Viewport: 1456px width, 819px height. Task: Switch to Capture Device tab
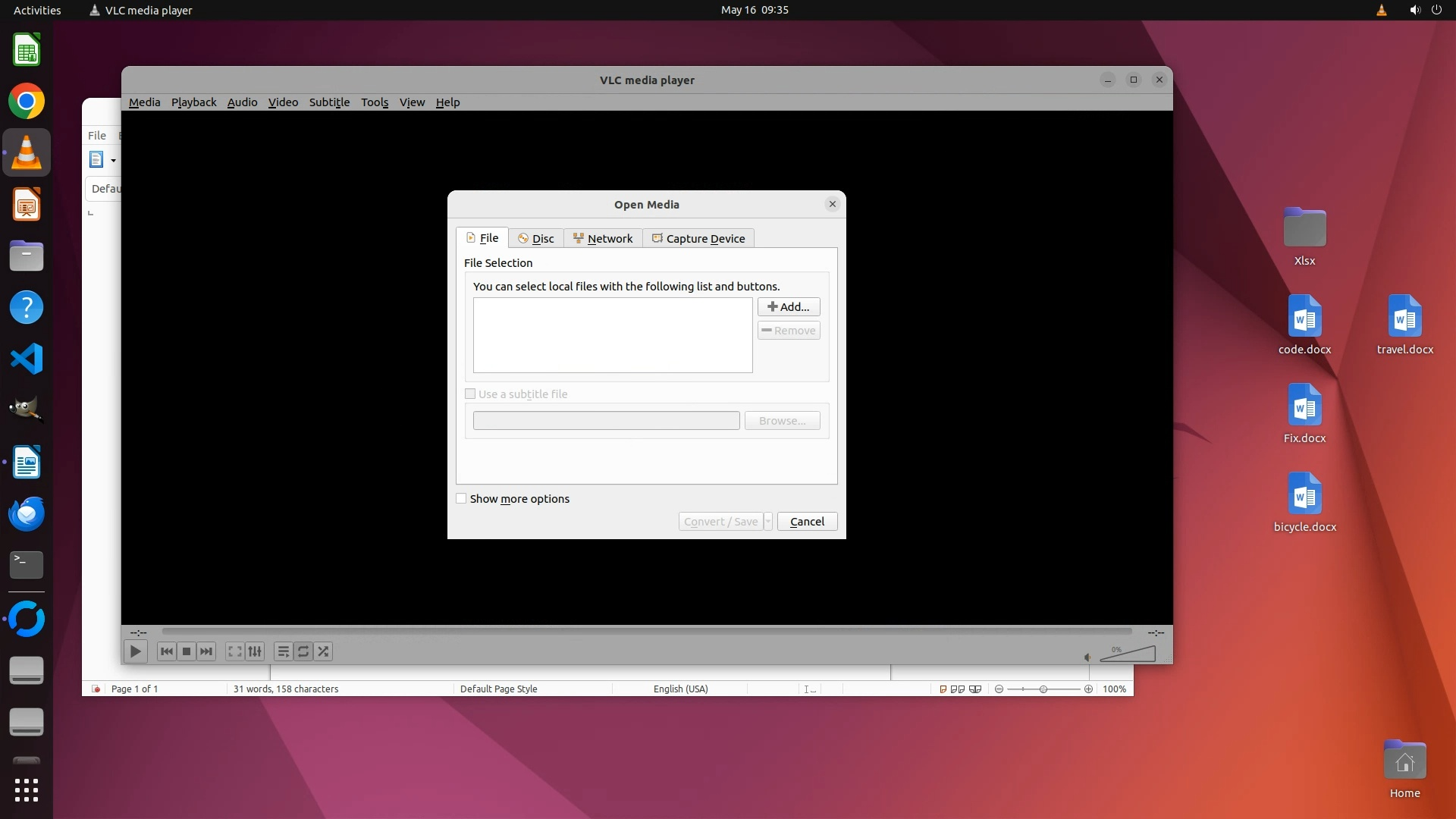pos(698,239)
